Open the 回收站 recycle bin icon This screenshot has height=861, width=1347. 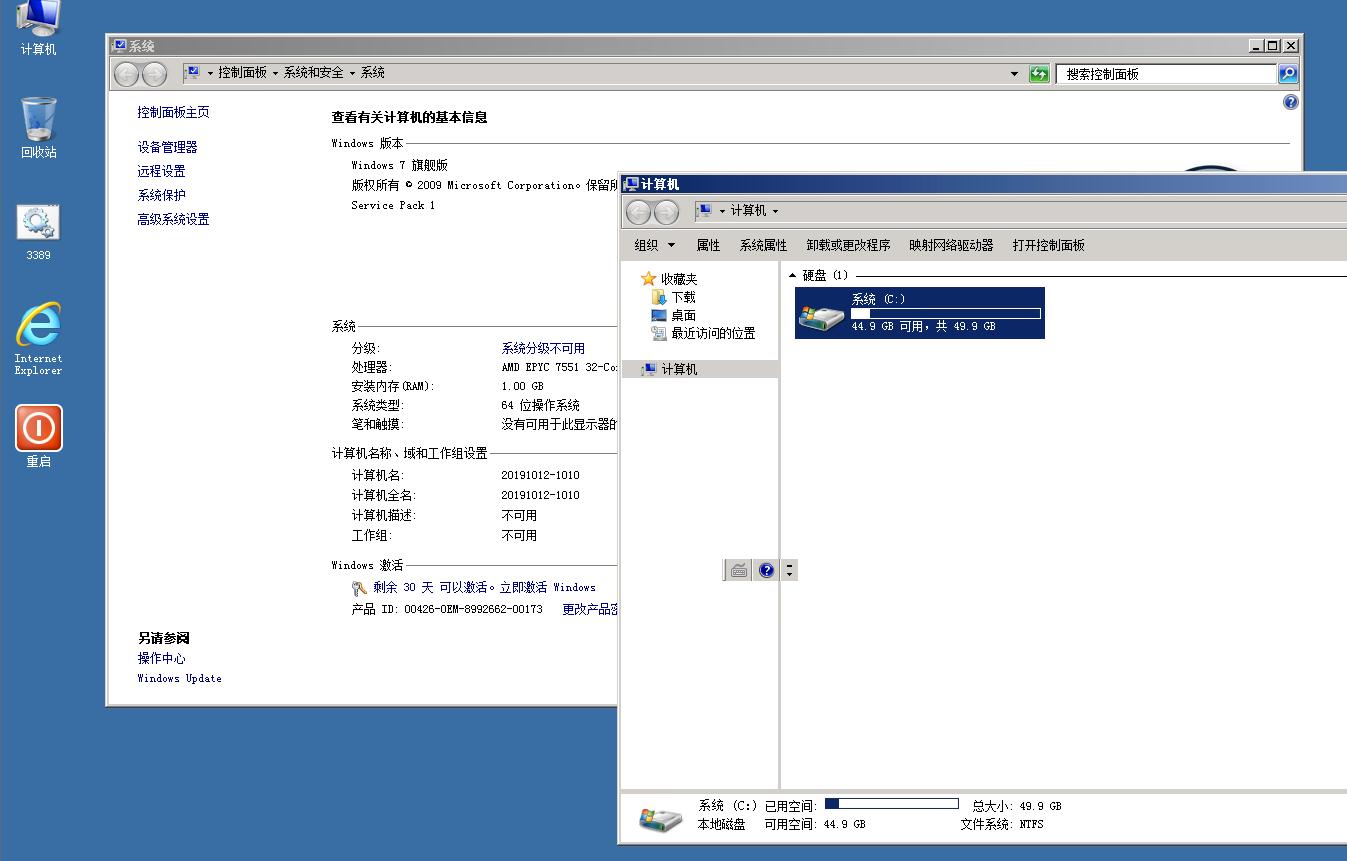click(38, 127)
